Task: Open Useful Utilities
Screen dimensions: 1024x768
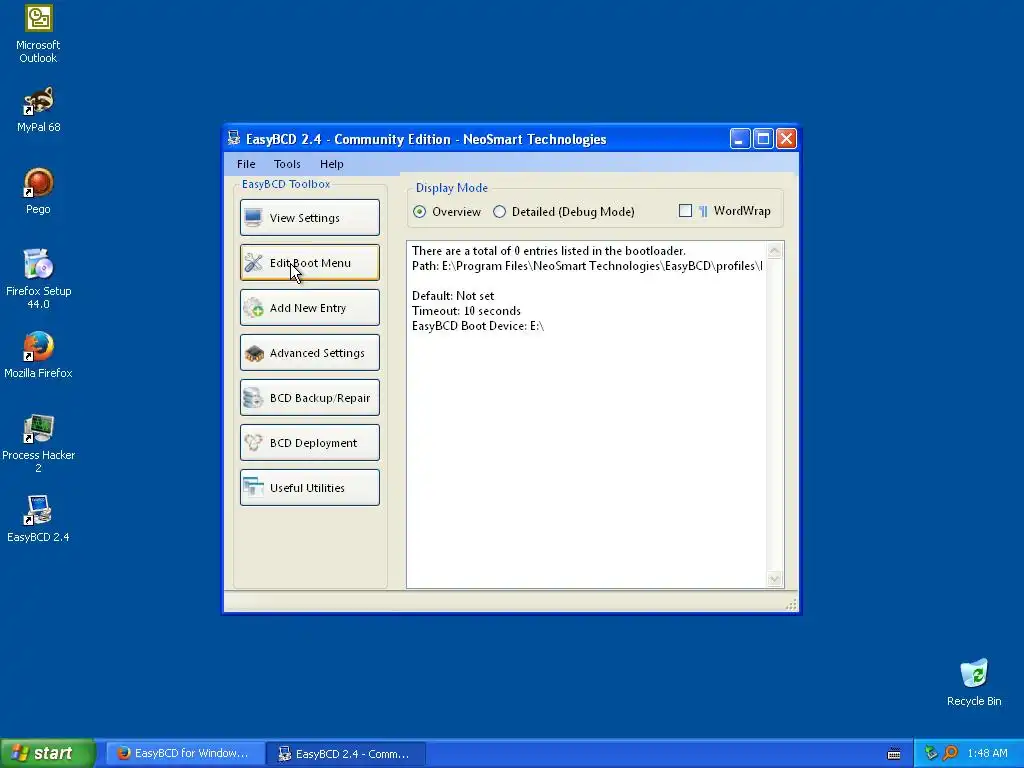Action: [310, 488]
